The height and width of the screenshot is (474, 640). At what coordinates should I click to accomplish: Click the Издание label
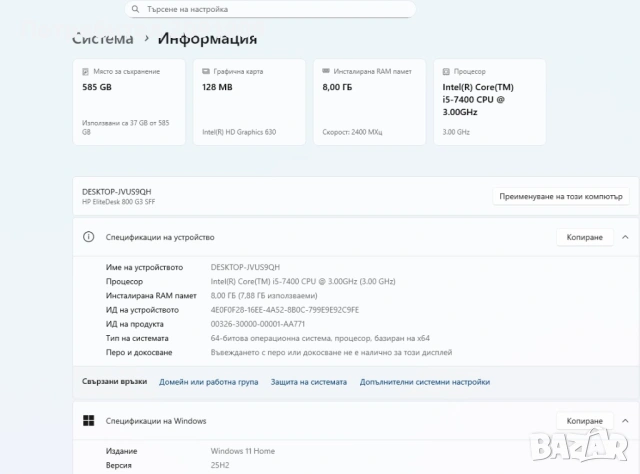click(121, 451)
